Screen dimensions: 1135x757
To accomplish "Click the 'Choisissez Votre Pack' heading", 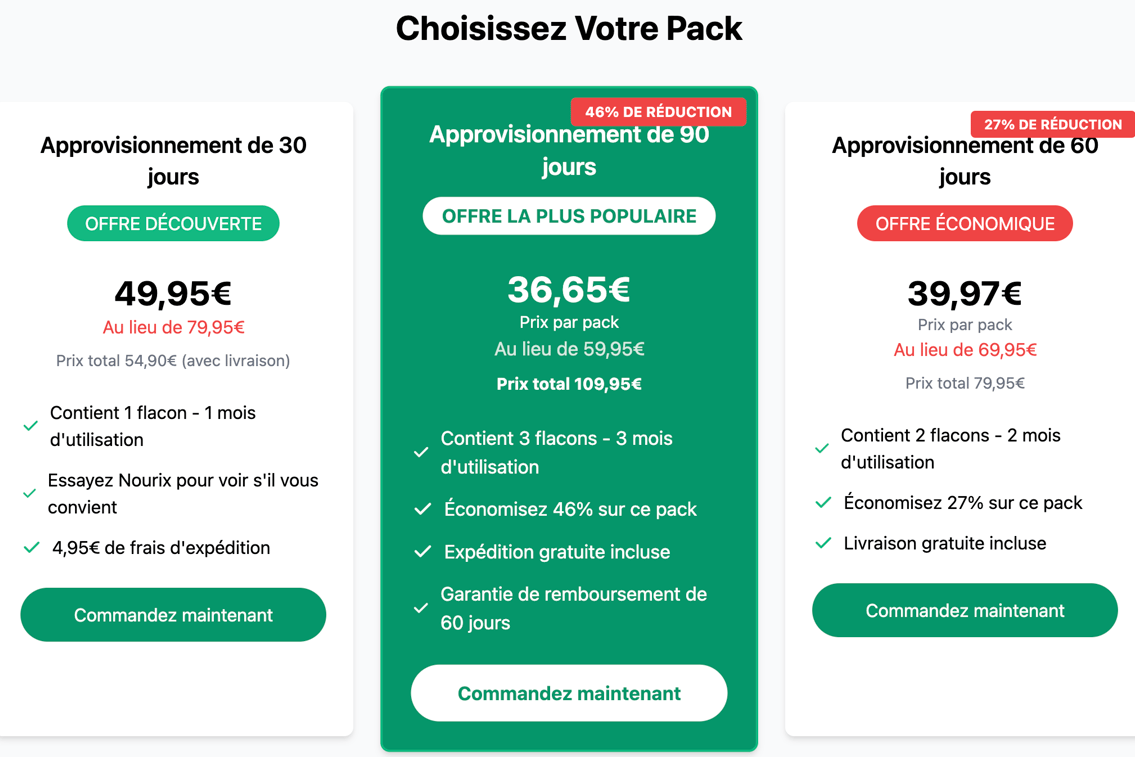I will click(569, 29).
